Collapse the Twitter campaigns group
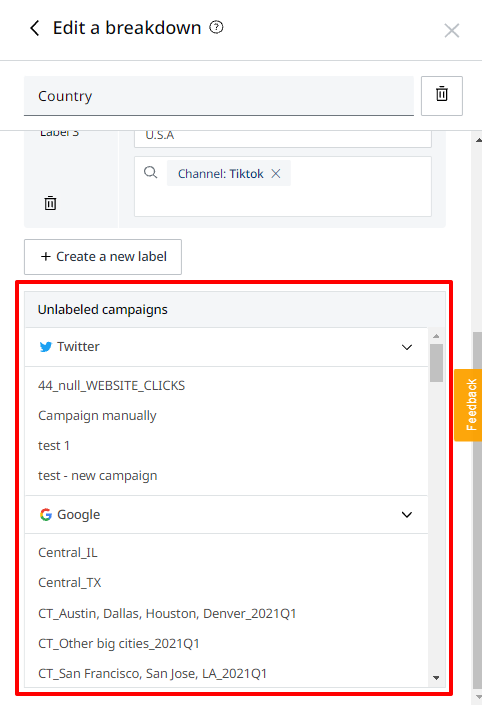 [x=406, y=347]
